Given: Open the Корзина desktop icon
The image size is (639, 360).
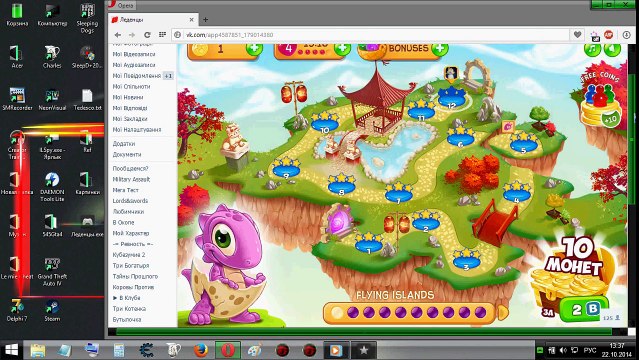Looking at the screenshot, I should [17, 15].
